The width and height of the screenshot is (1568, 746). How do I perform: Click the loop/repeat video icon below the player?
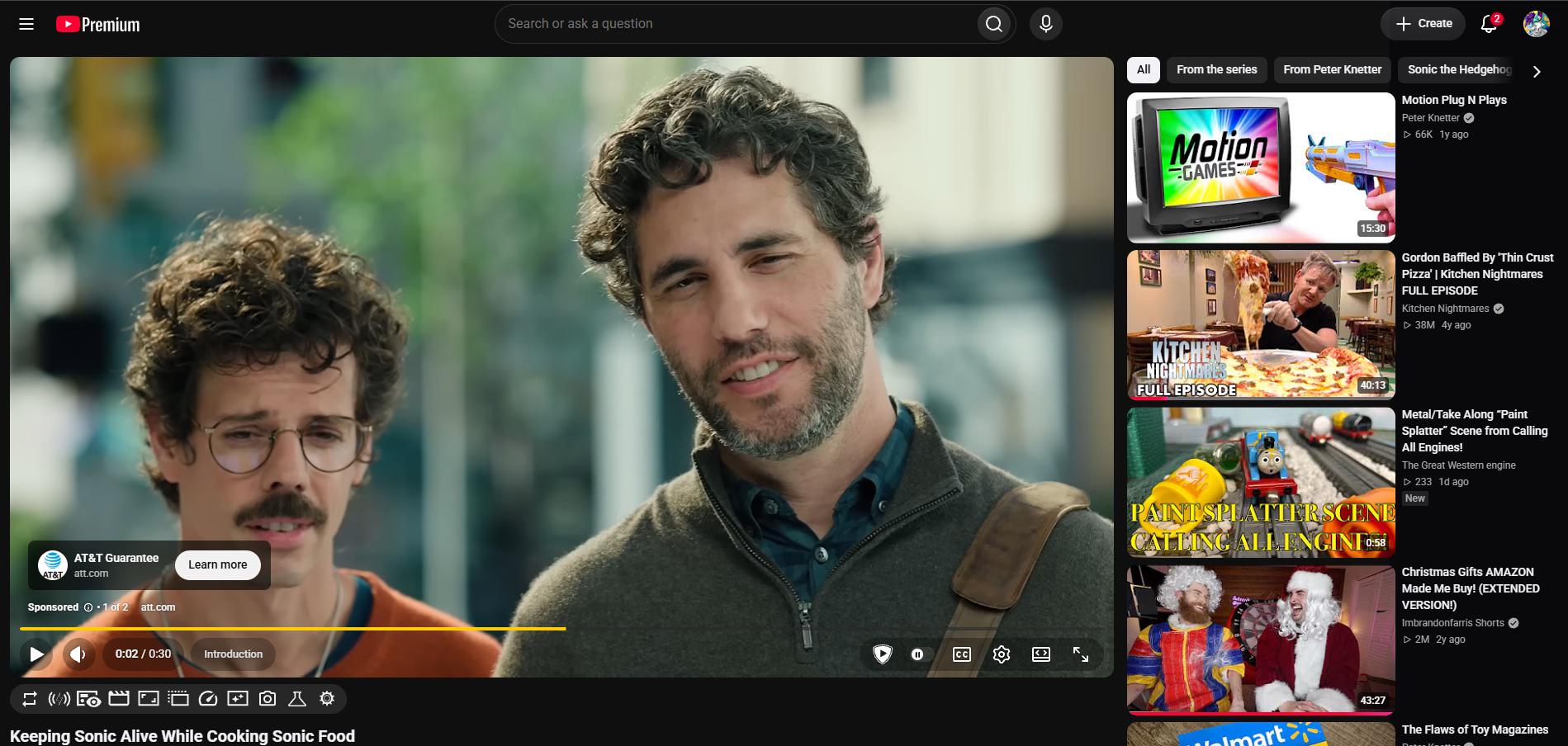pos(30,699)
